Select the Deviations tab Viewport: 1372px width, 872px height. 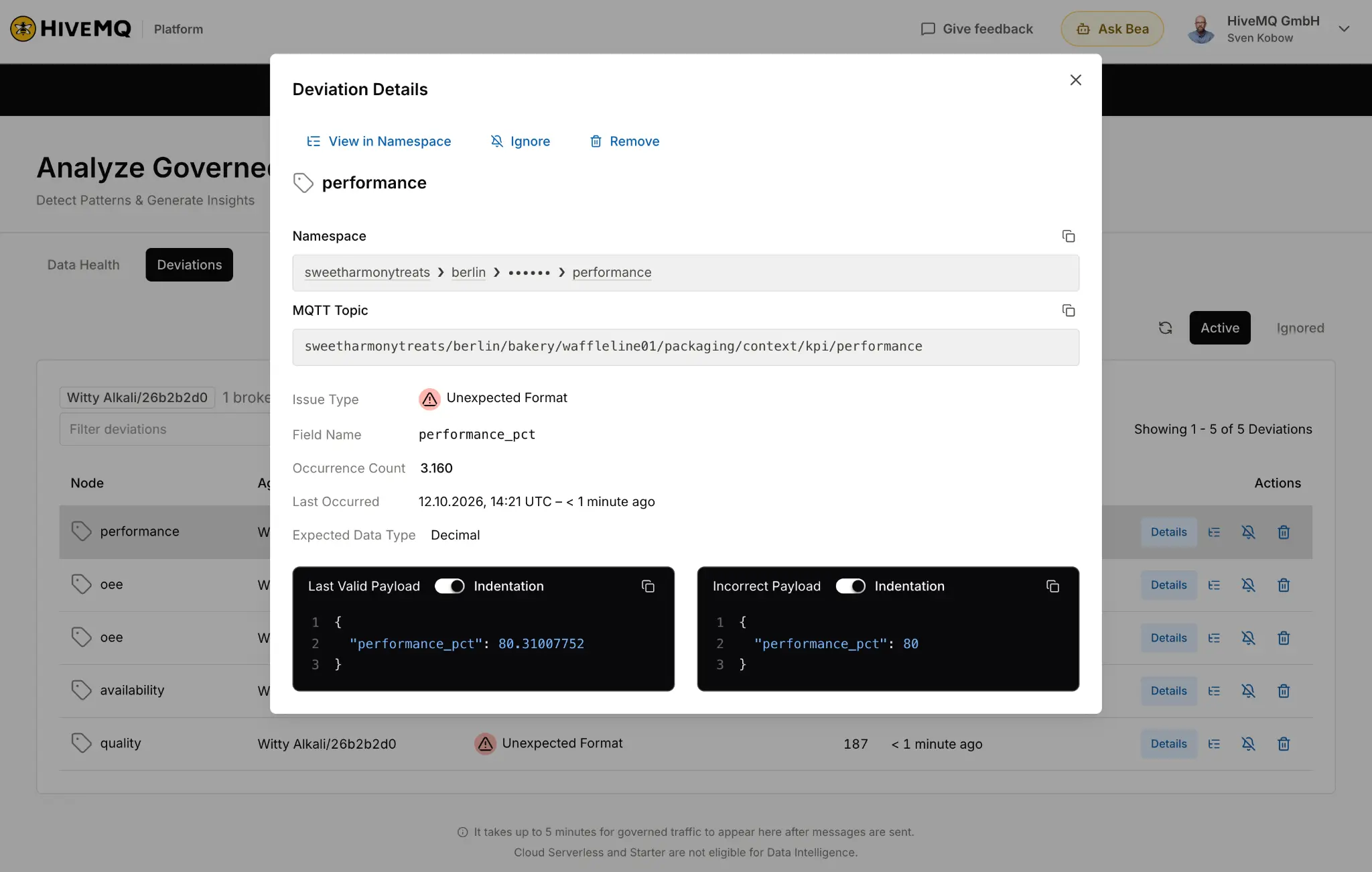click(190, 265)
